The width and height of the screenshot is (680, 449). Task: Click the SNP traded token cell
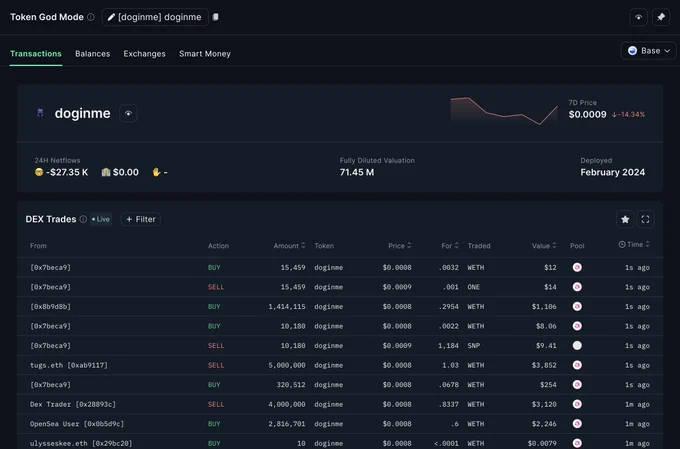coord(474,346)
